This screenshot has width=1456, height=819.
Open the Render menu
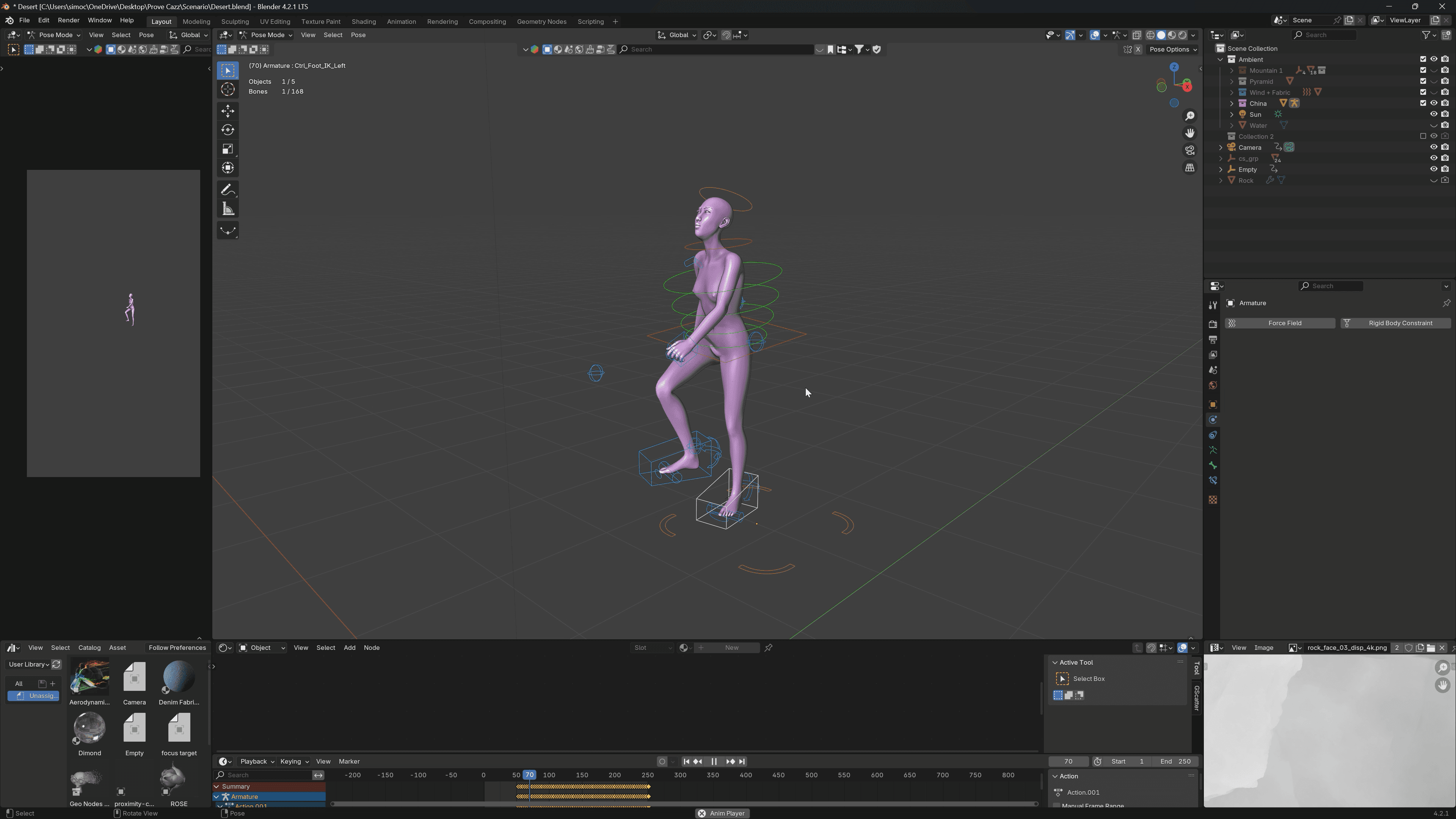coord(68,20)
